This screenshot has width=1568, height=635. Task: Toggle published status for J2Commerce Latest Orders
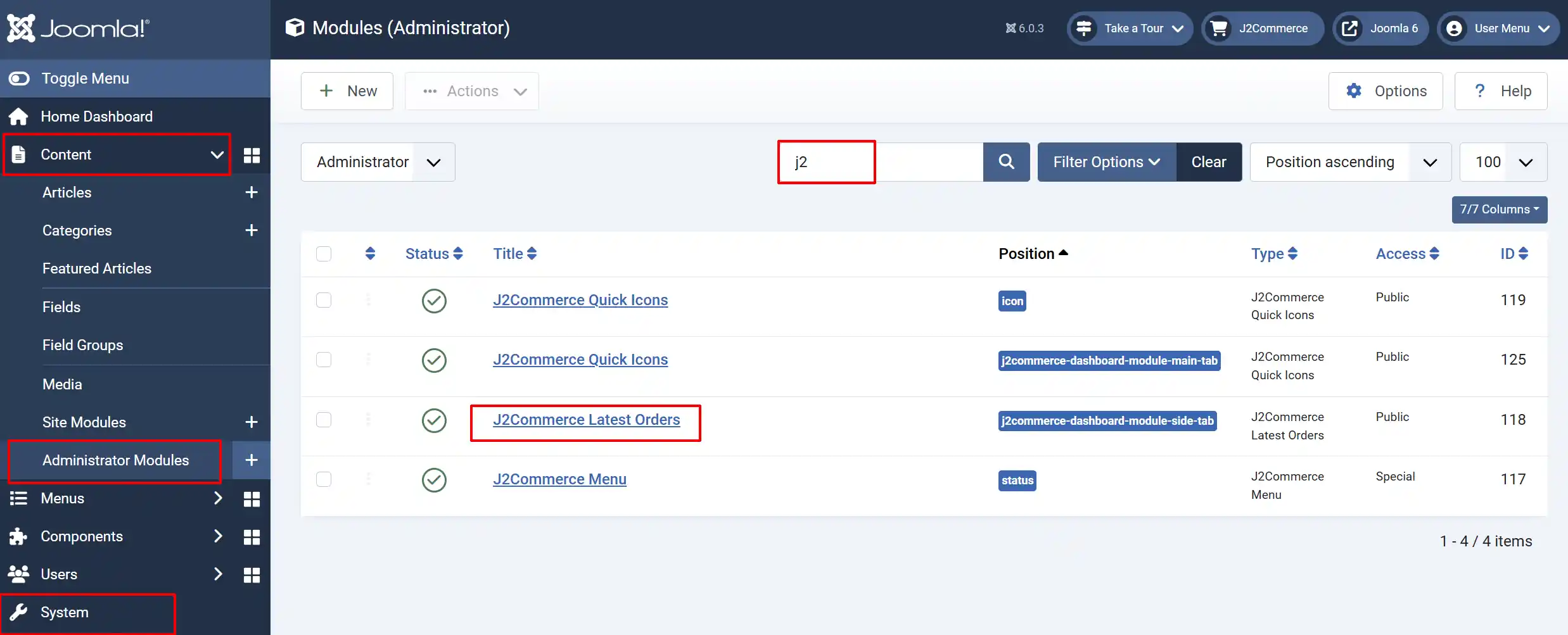point(434,420)
